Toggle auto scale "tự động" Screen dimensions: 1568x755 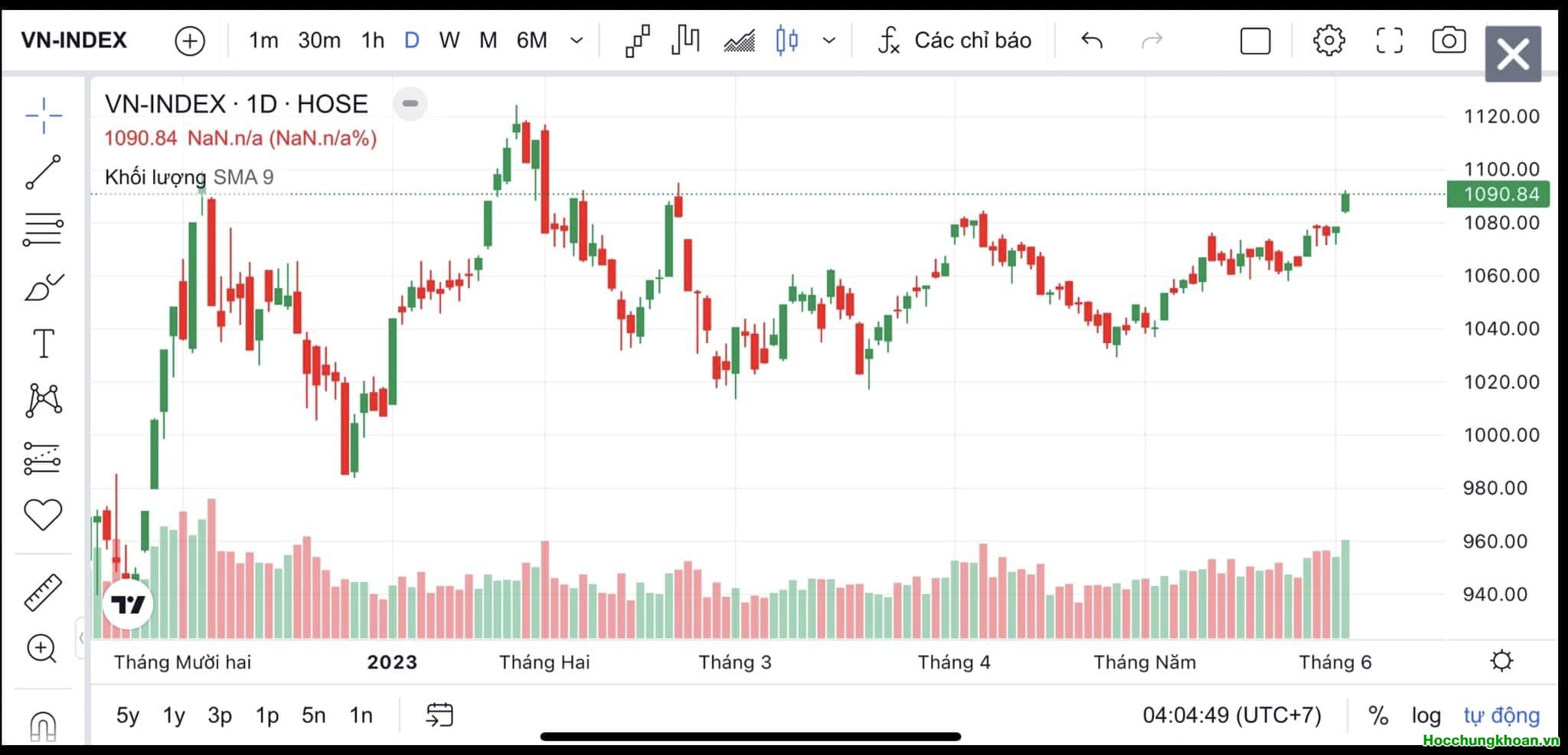(x=1501, y=715)
